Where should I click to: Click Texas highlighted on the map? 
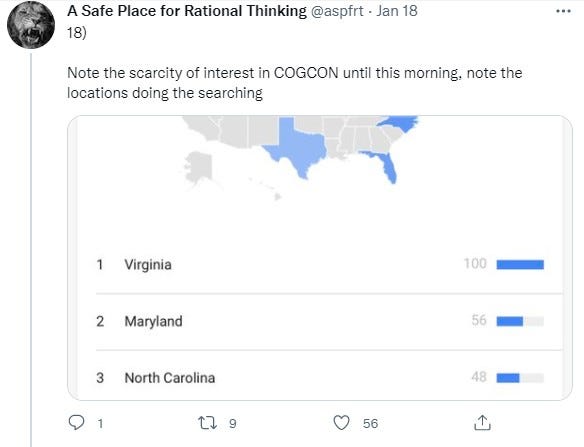coord(300,149)
